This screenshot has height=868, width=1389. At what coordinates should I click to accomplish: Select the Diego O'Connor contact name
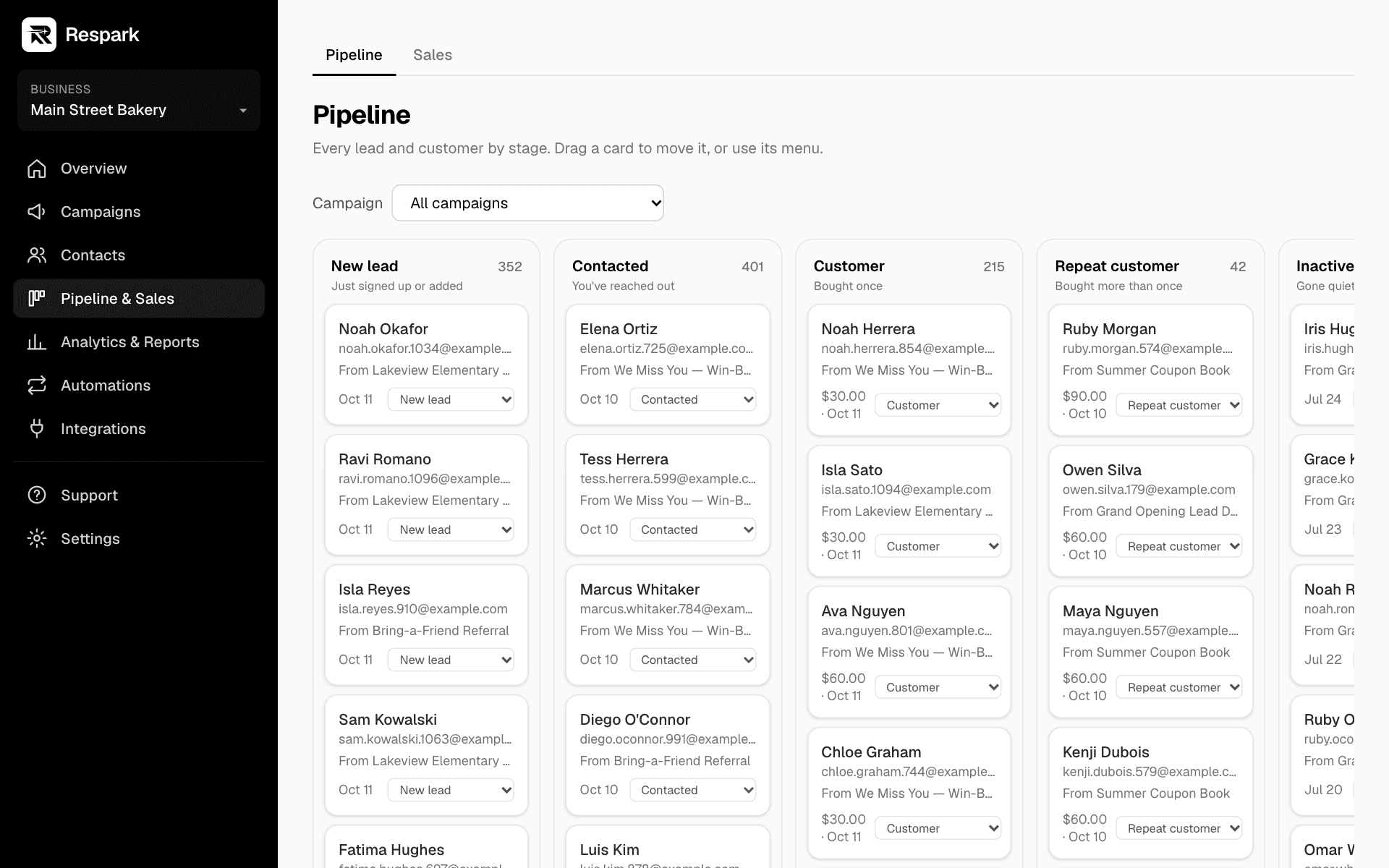coord(634,720)
